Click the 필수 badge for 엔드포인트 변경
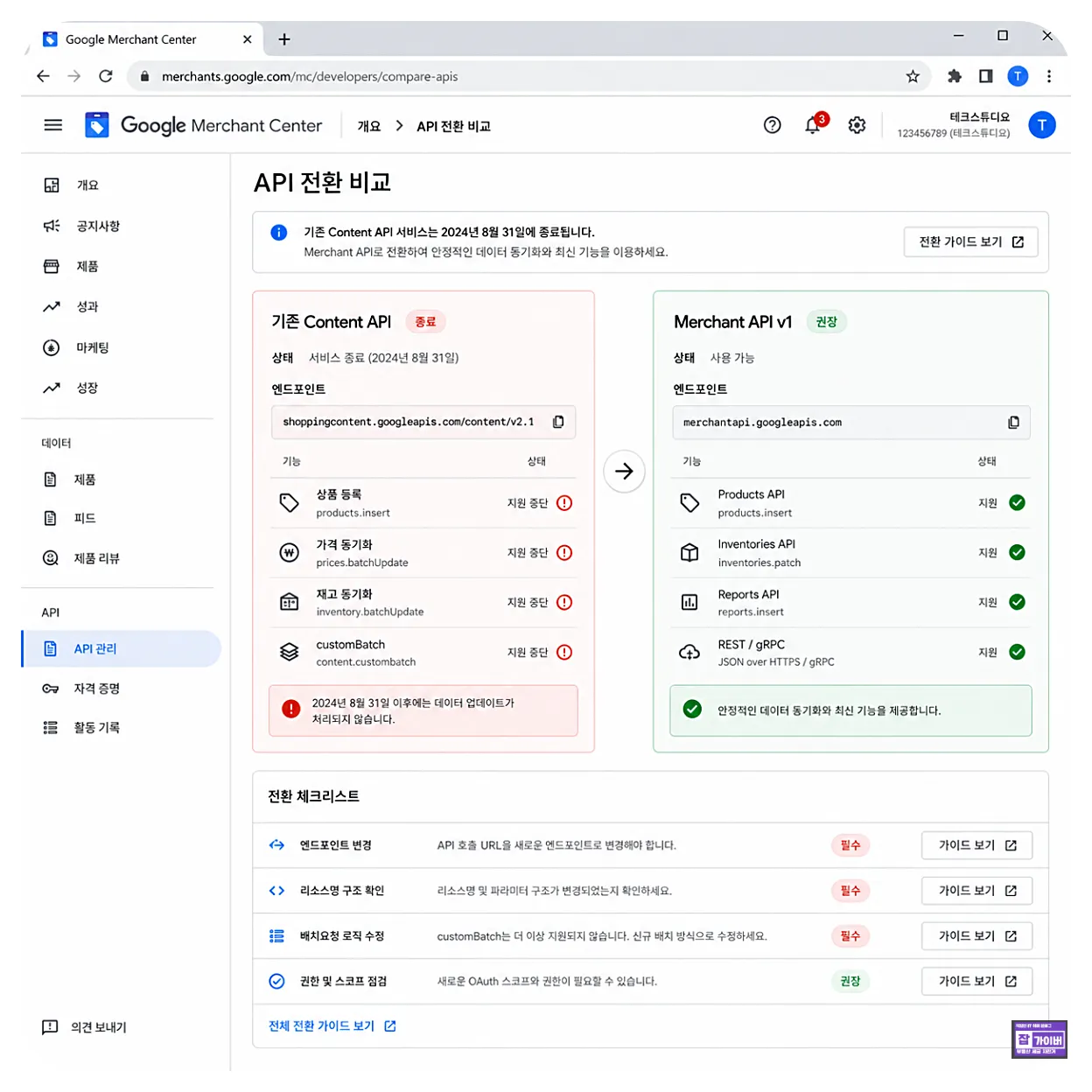1092x1092 pixels. point(850,845)
